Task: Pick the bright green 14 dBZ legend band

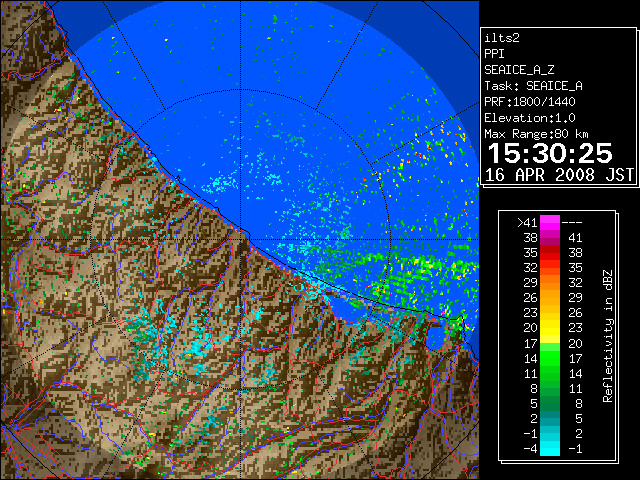Action: coord(550,358)
